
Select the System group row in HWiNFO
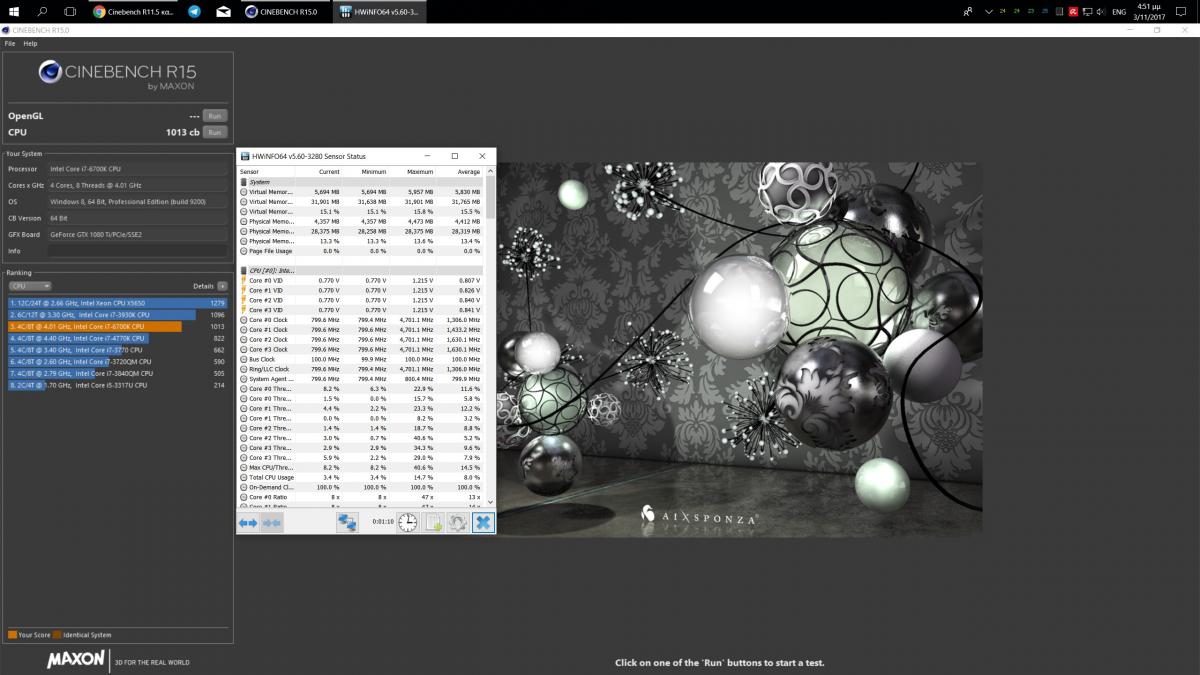click(361, 182)
